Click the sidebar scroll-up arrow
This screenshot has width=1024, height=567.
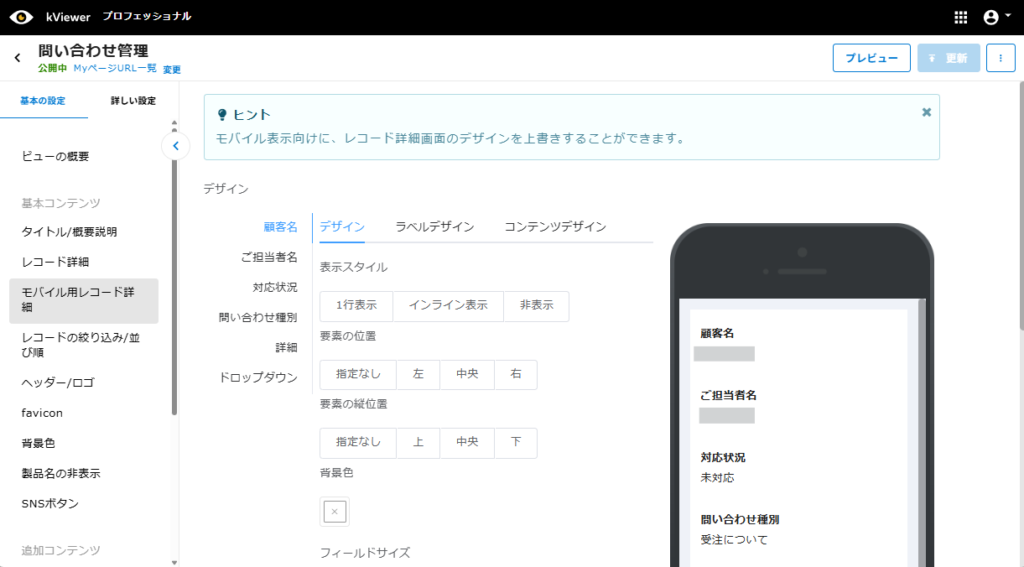click(x=174, y=123)
